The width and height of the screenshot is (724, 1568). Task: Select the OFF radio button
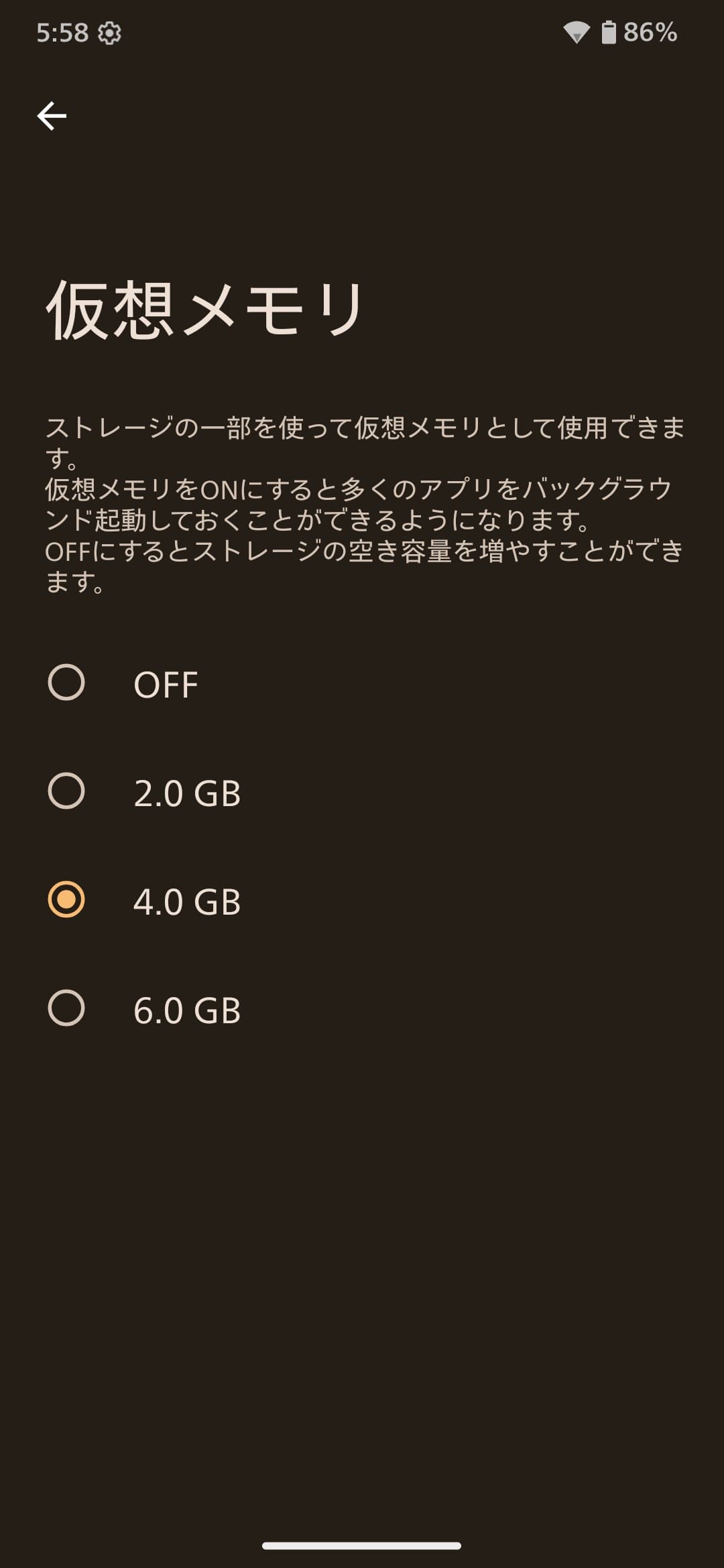(x=66, y=683)
